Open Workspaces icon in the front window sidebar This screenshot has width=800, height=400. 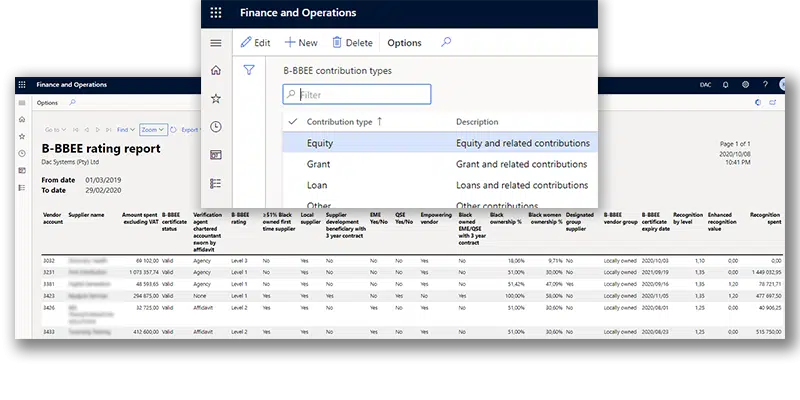point(216,155)
